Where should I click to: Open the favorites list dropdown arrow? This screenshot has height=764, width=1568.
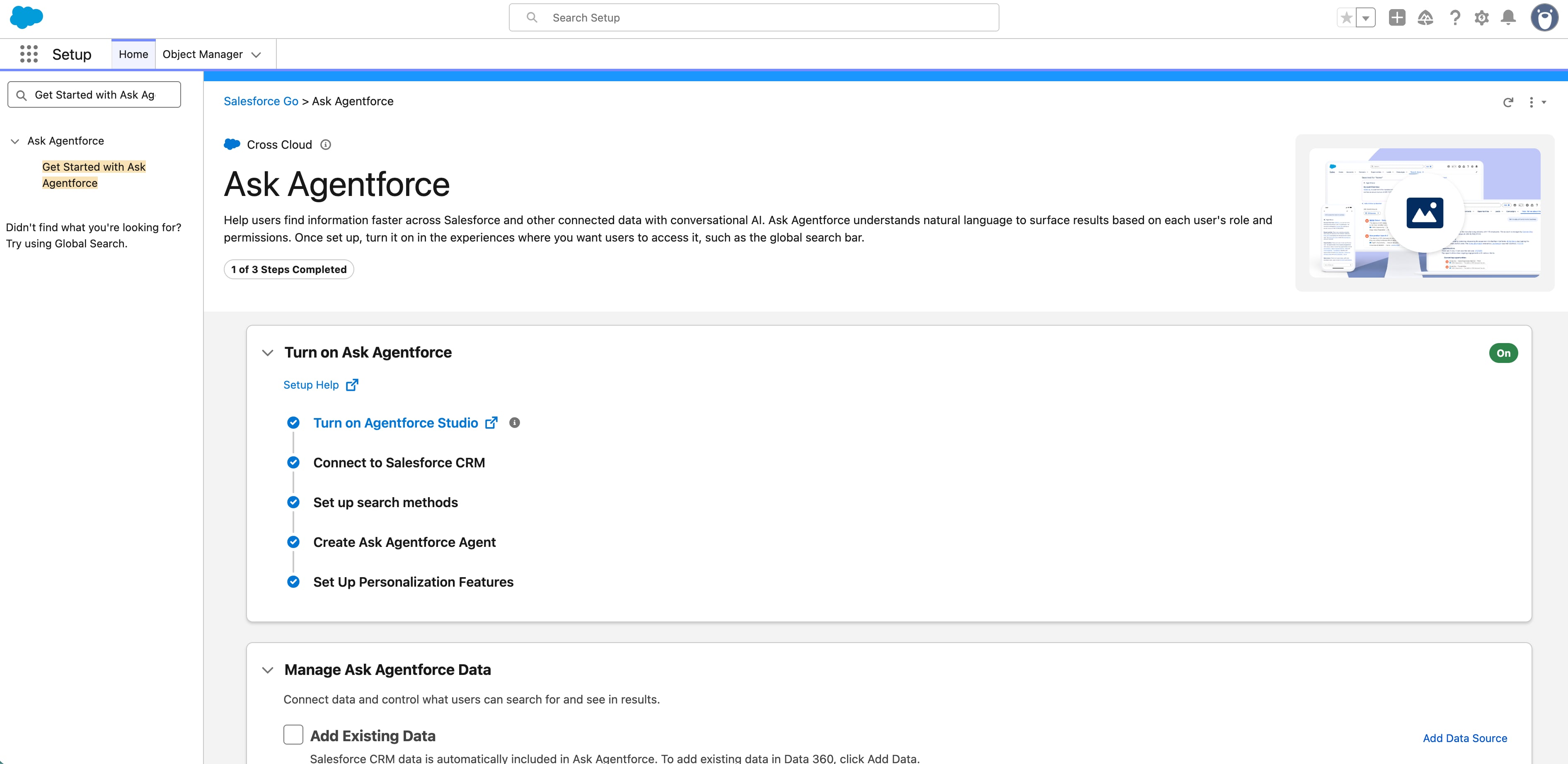tap(1365, 18)
